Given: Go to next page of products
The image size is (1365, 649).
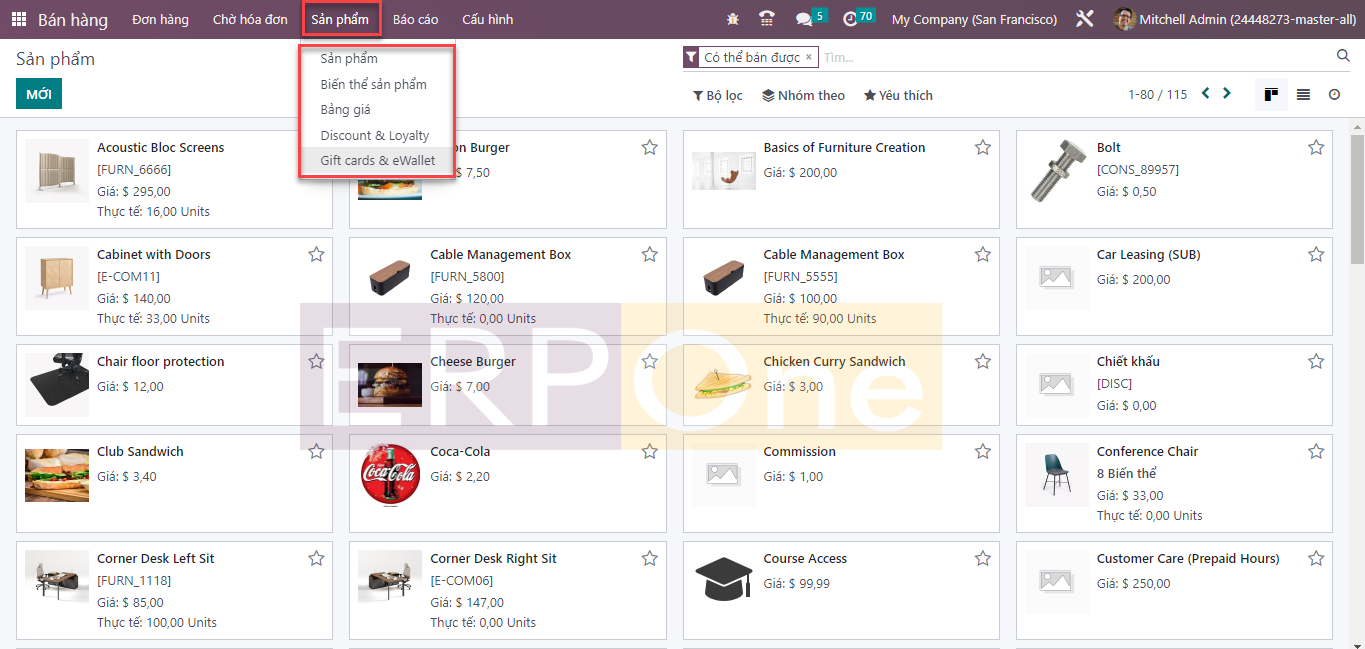Looking at the screenshot, I should click(x=1227, y=94).
